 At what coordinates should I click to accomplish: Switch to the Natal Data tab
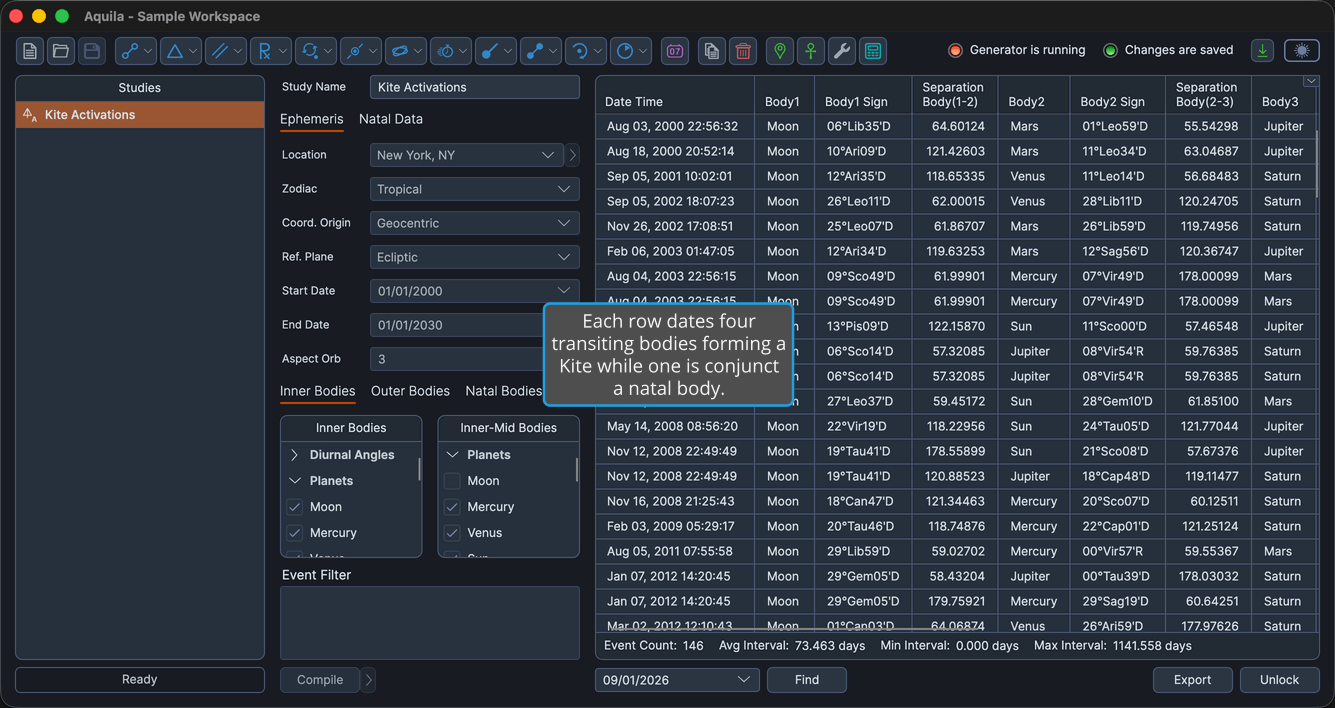(391, 119)
